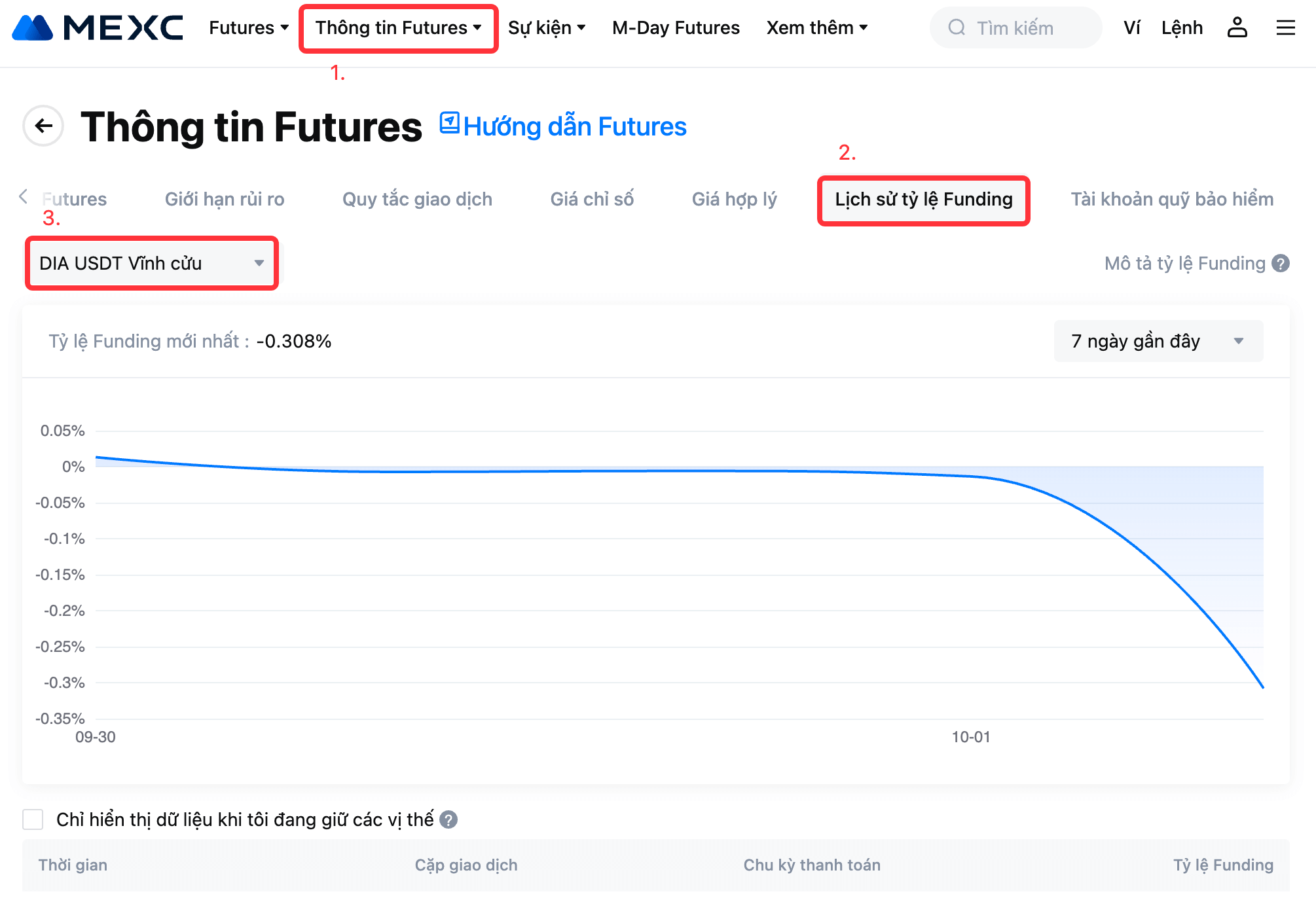The image size is (1316, 898).
Task: Expand the Thông tin Futures nav menu
Action: coord(398,27)
